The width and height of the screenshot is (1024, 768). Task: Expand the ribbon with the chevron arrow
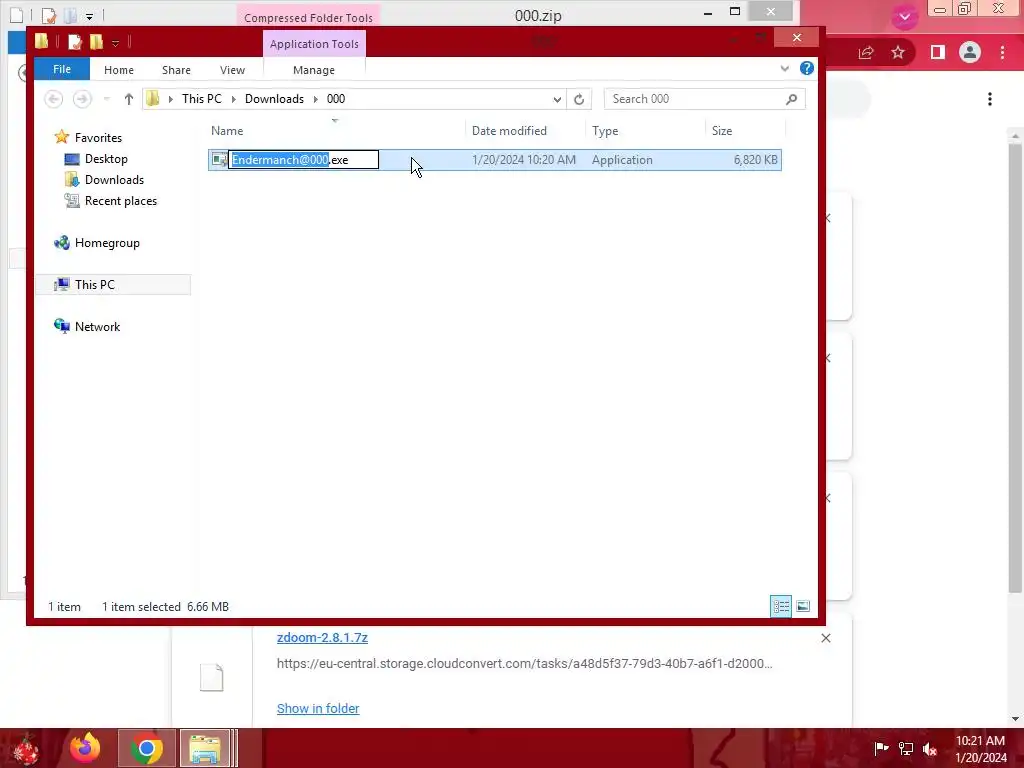point(784,68)
